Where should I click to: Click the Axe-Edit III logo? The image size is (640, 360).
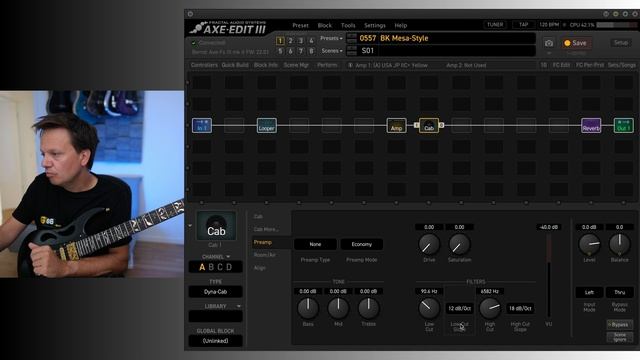(229, 28)
